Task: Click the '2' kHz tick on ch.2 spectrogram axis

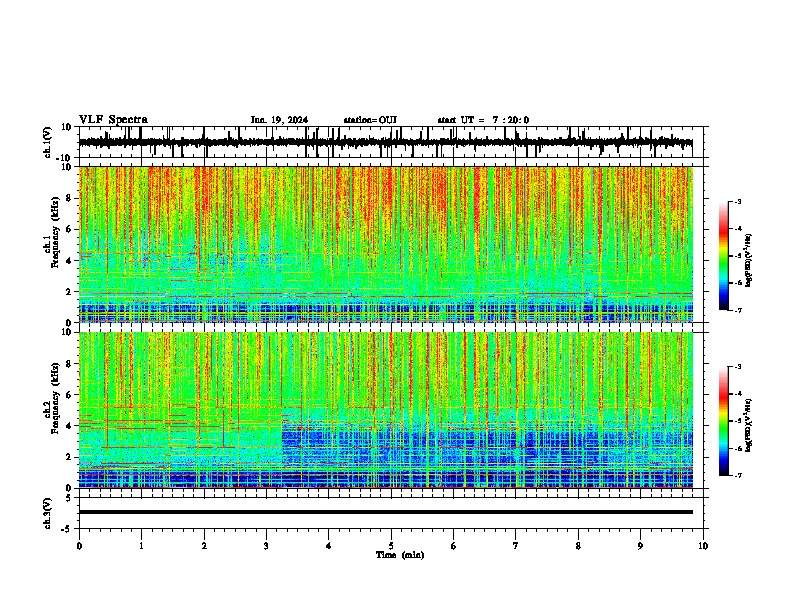Action: point(70,457)
